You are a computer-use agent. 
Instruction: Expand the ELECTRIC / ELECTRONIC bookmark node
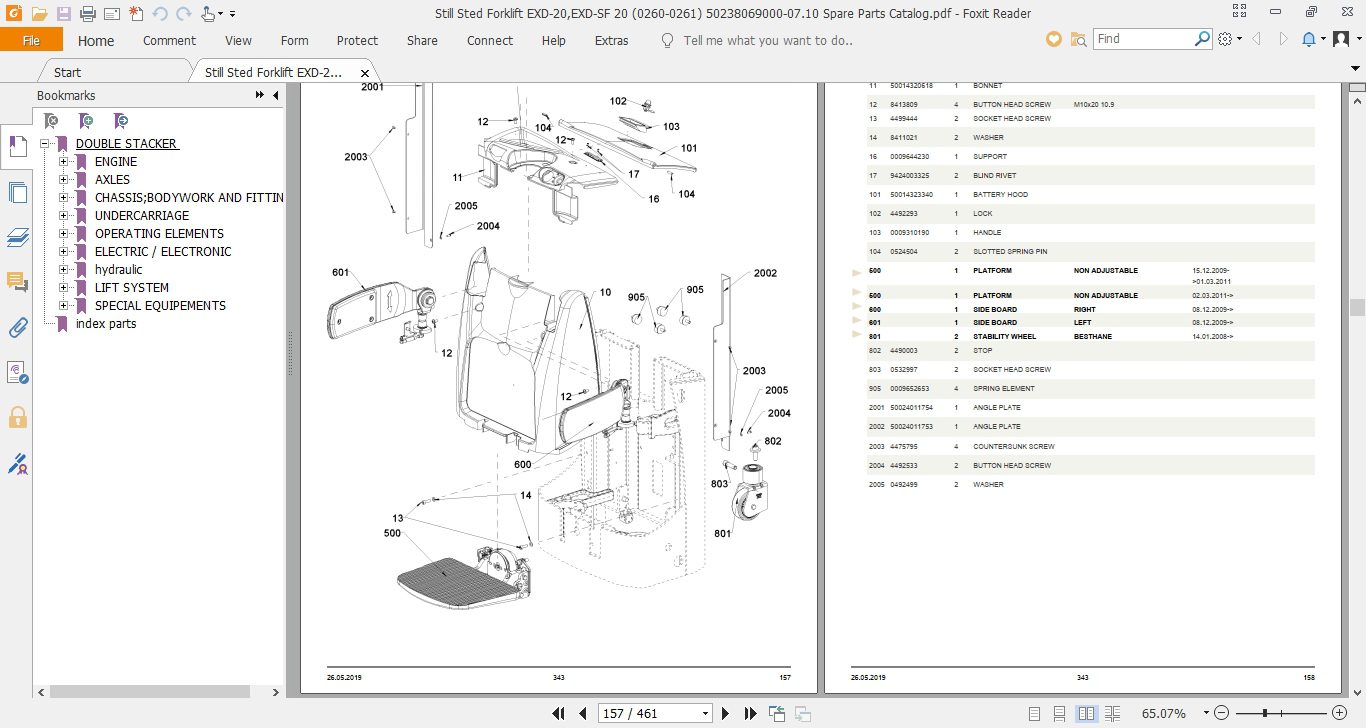[x=63, y=252]
